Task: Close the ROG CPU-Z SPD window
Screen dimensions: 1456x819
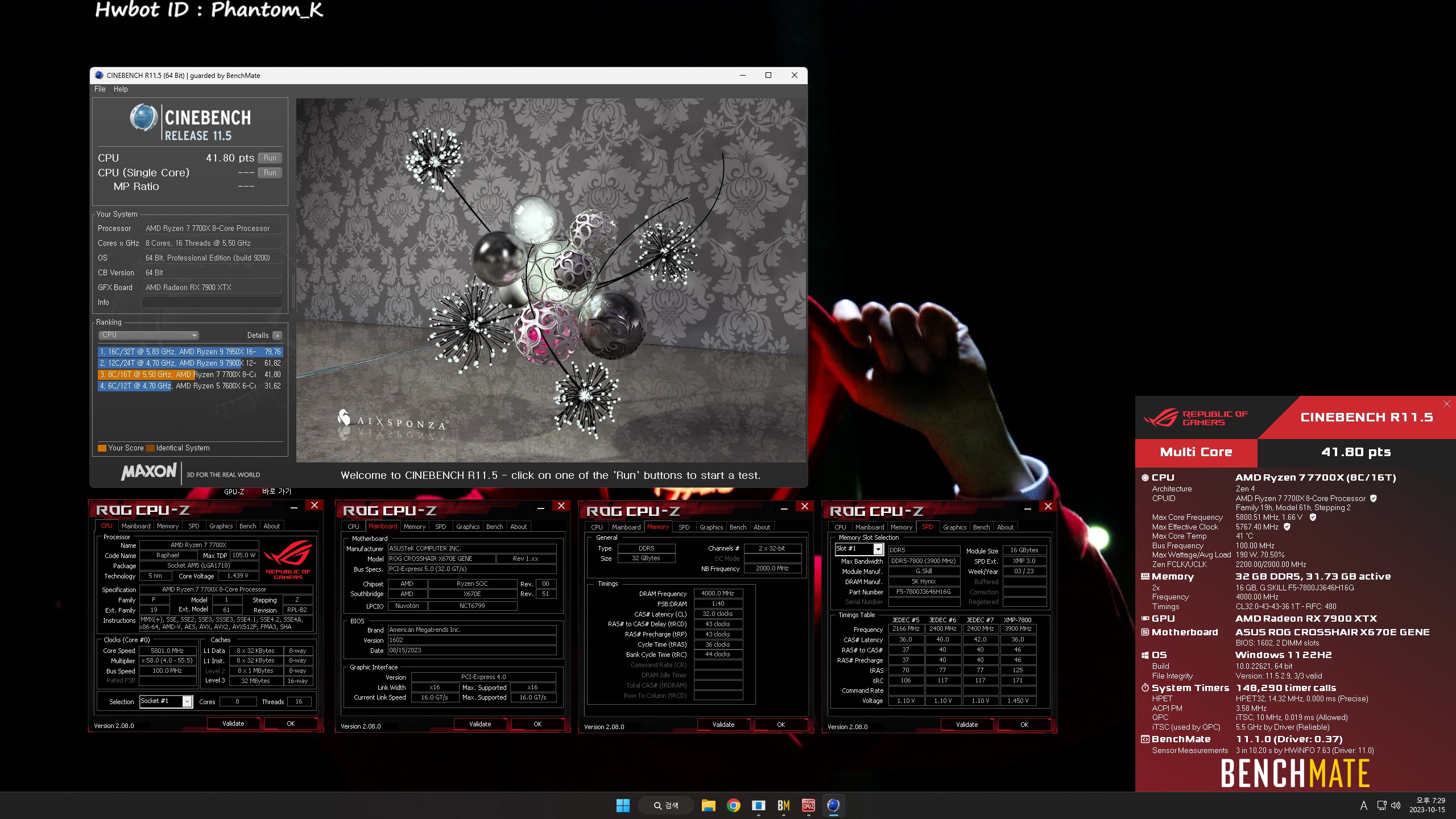Action: [x=1048, y=506]
